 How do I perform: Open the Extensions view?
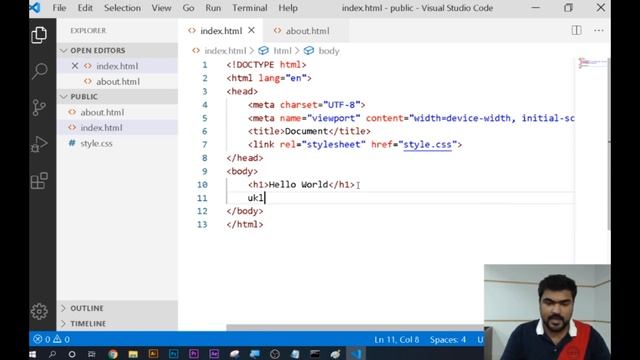click(39, 180)
